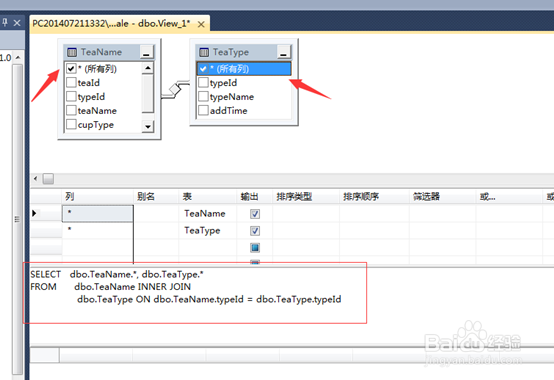Click the ON join condition SQL line
Image resolution: width=554 pixels, height=380 pixels.
point(209,299)
